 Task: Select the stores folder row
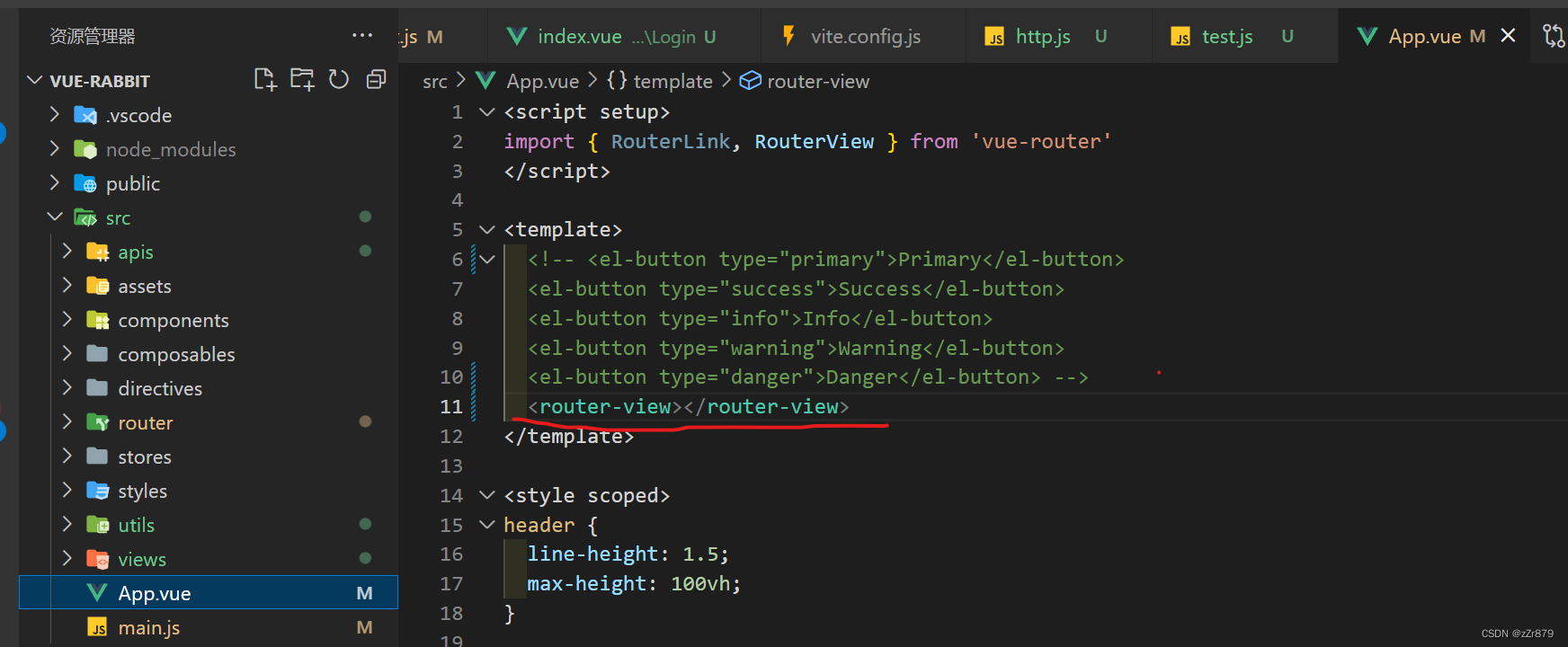click(x=209, y=456)
